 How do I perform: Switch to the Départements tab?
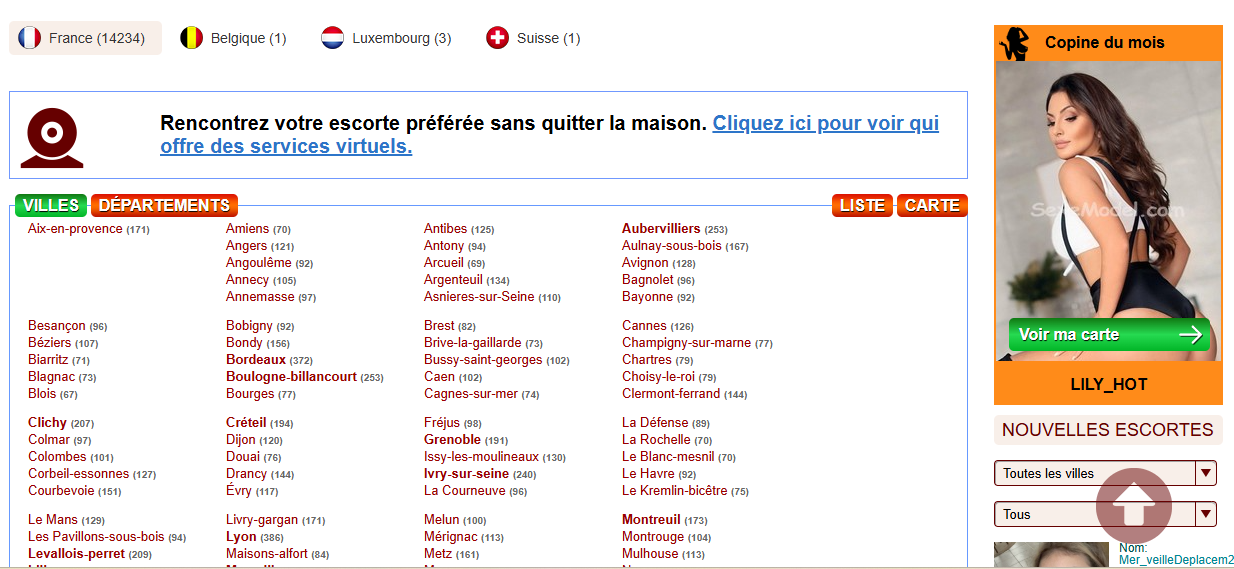pyautogui.click(x=164, y=205)
